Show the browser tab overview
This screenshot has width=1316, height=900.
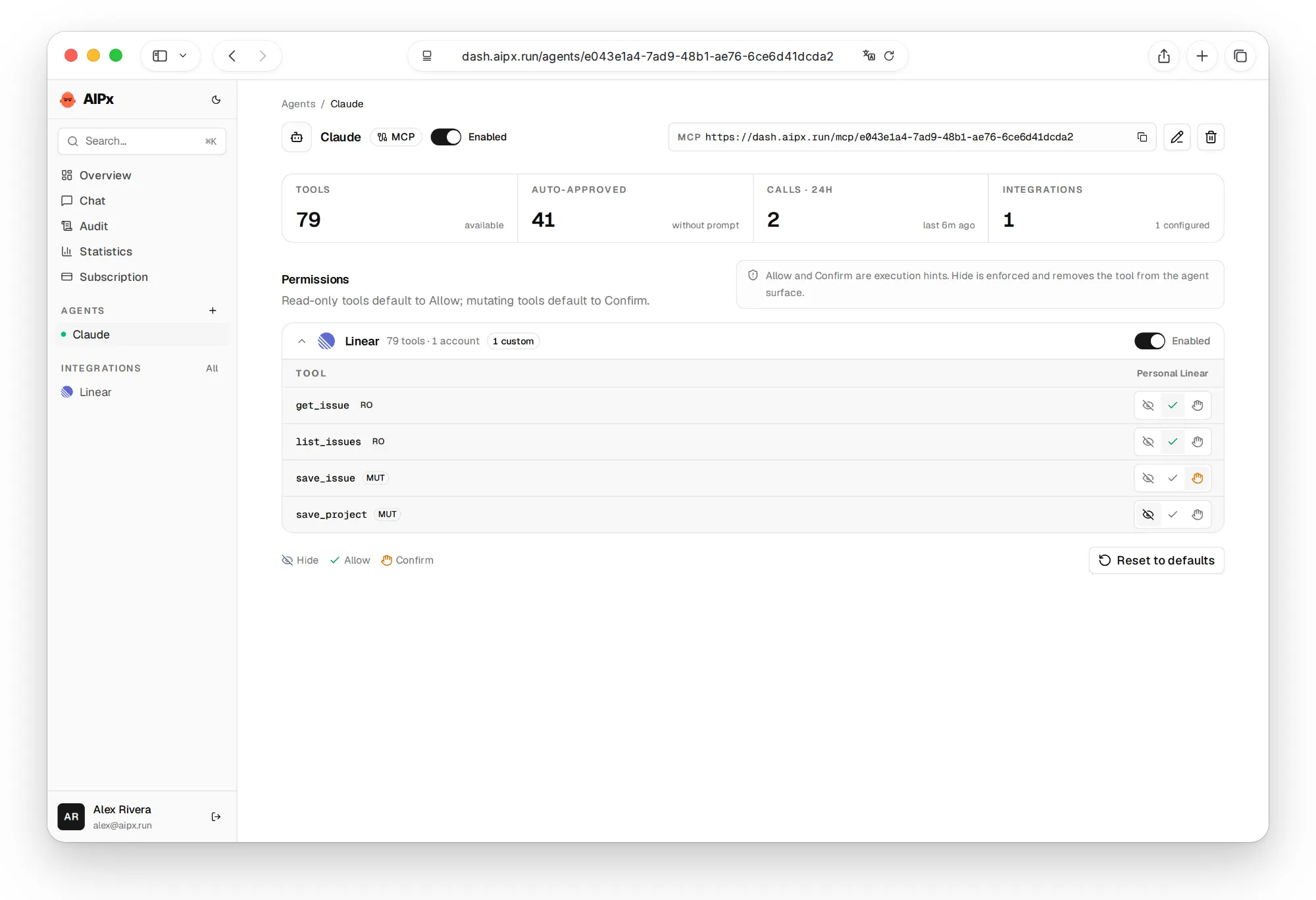[1240, 56]
